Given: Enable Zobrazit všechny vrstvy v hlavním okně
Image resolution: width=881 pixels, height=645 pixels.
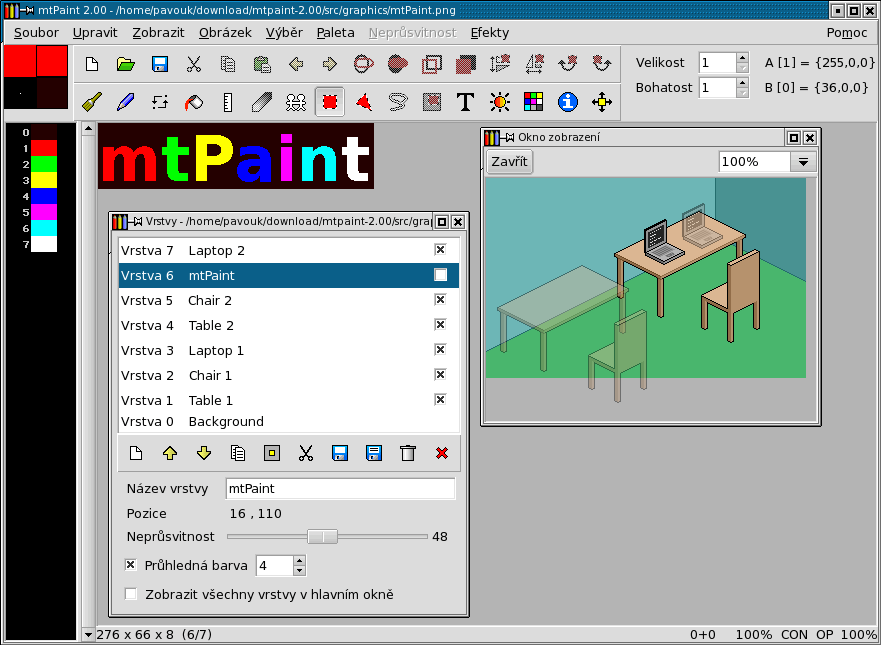Looking at the screenshot, I should (131, 594).
